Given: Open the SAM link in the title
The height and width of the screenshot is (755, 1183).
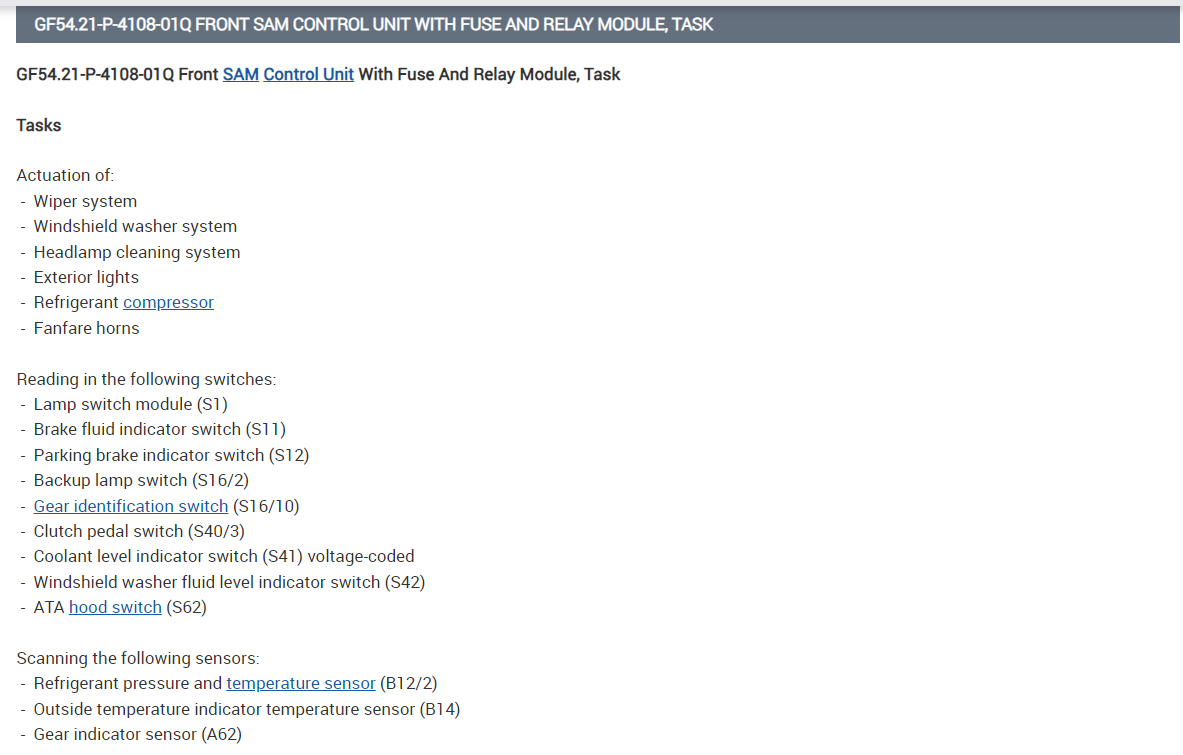Looking at the screenshot, I should point(240,74).
